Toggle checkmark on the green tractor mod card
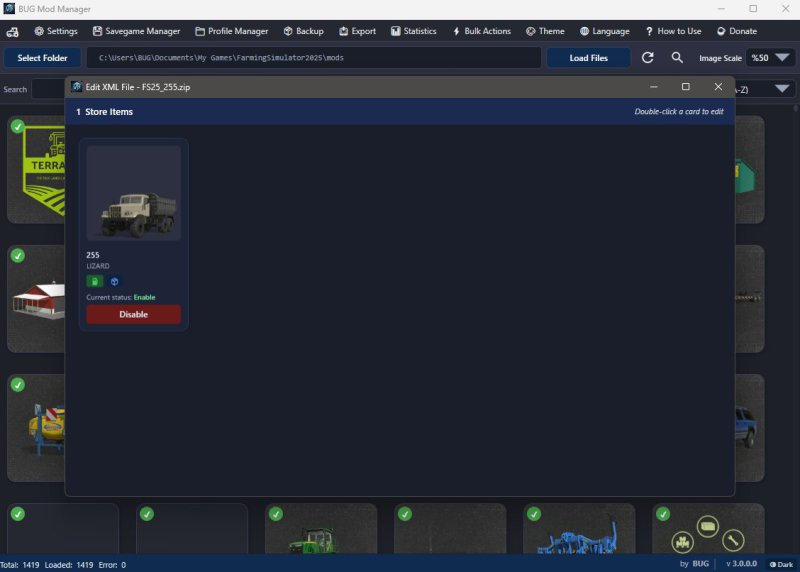This screenshot has height=572, width=800. tap(276, 514)
